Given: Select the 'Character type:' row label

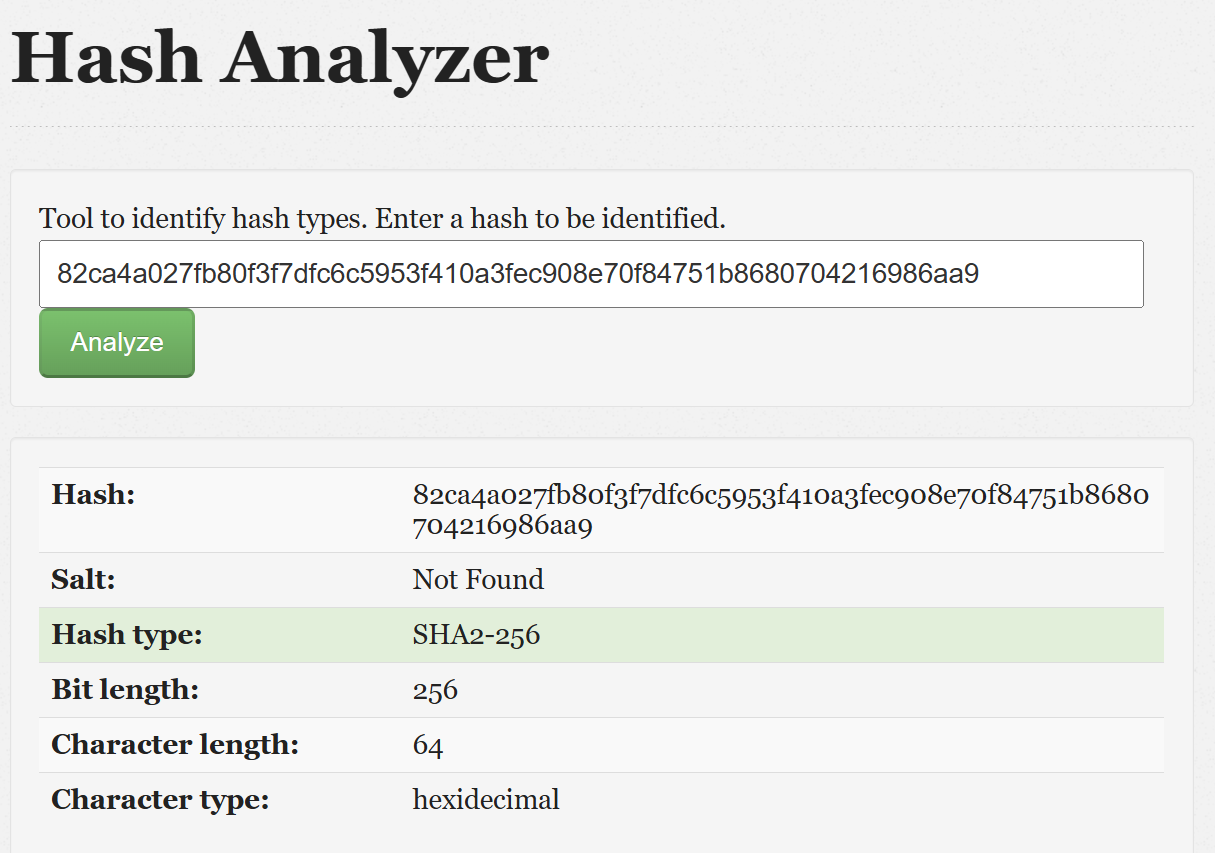Looking at the screenshot, I should (x=160, y=799).
